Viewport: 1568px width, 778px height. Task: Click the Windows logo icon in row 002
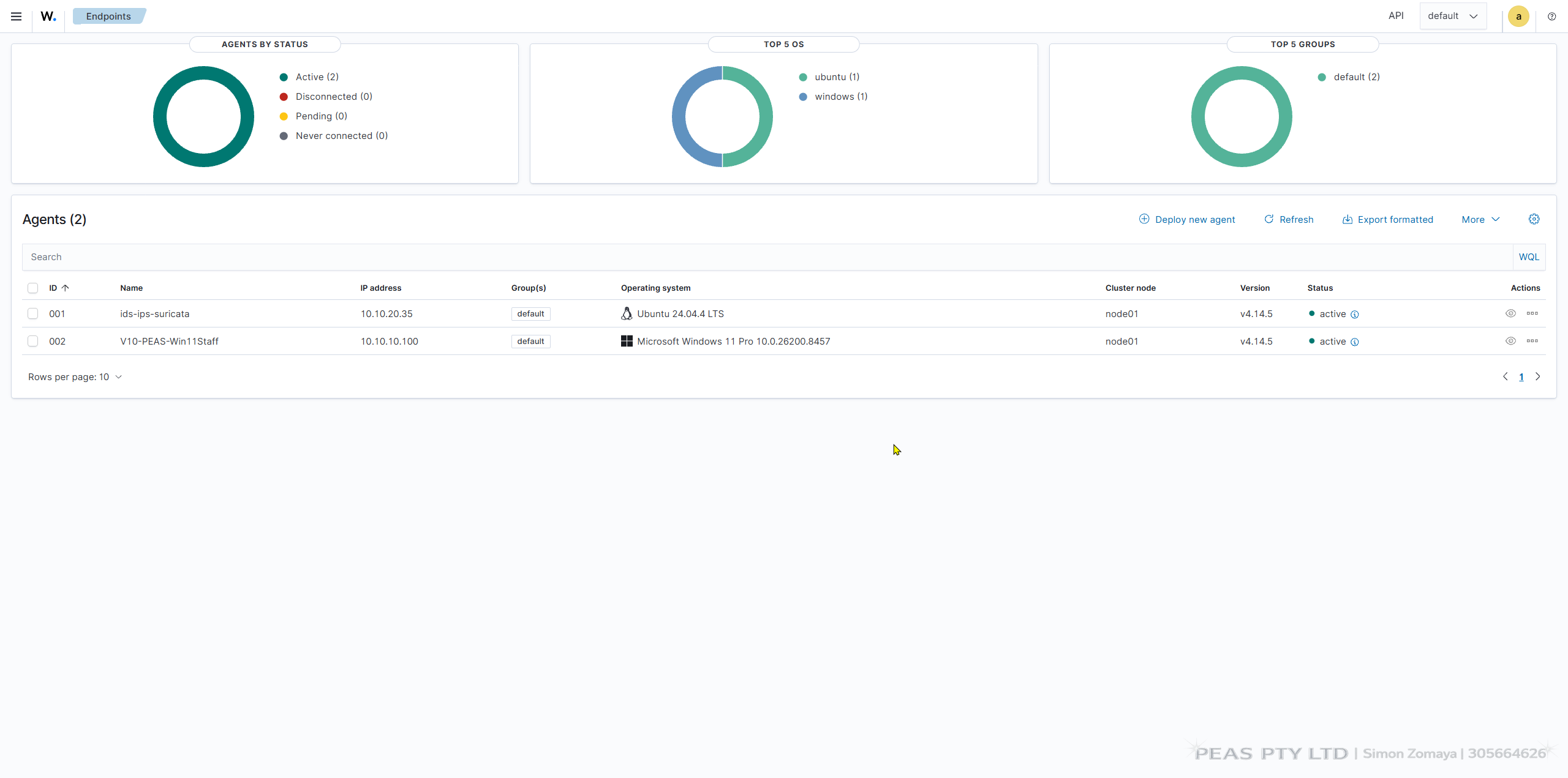point(627,341)
